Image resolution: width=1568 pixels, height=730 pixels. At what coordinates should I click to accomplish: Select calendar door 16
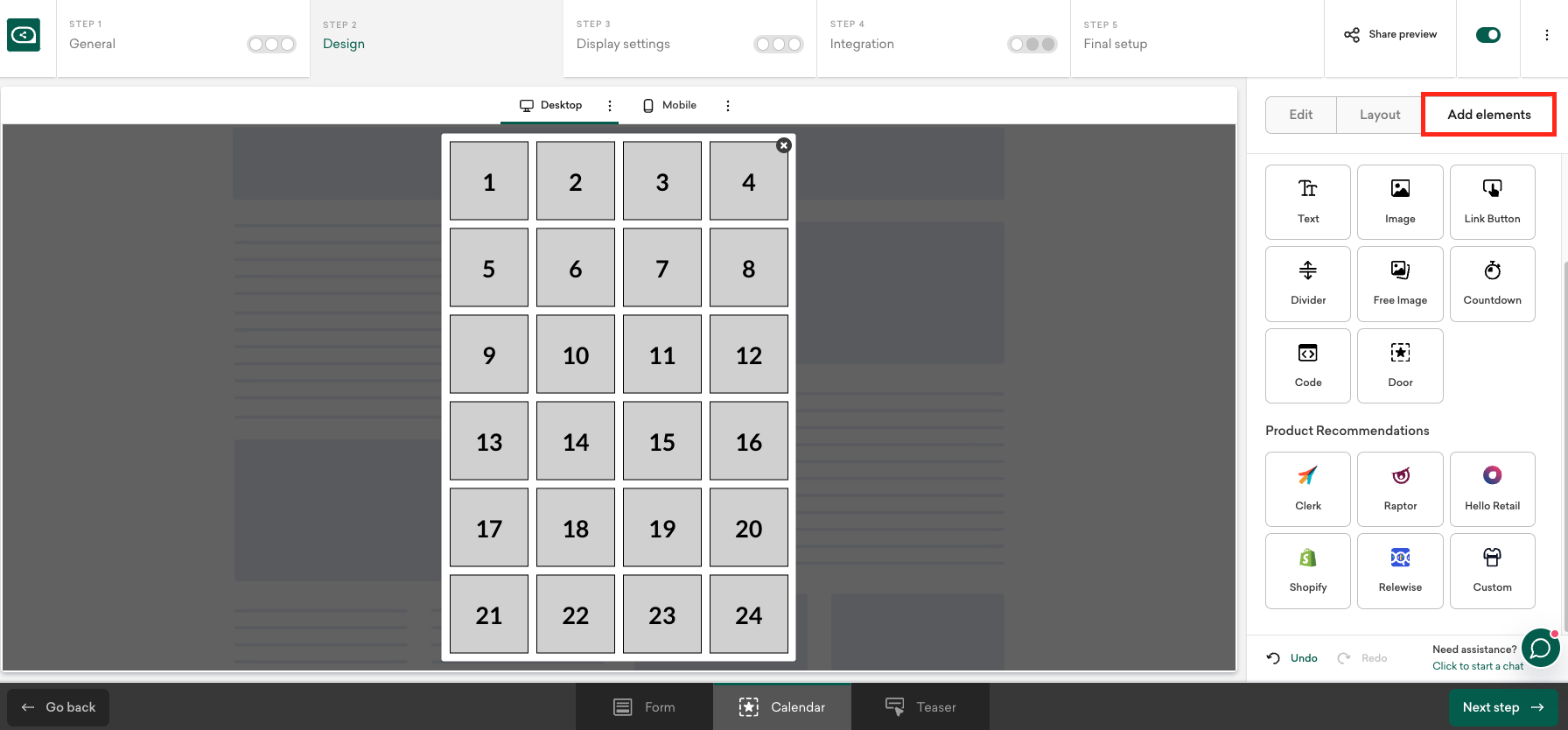[x=749, y=441]
